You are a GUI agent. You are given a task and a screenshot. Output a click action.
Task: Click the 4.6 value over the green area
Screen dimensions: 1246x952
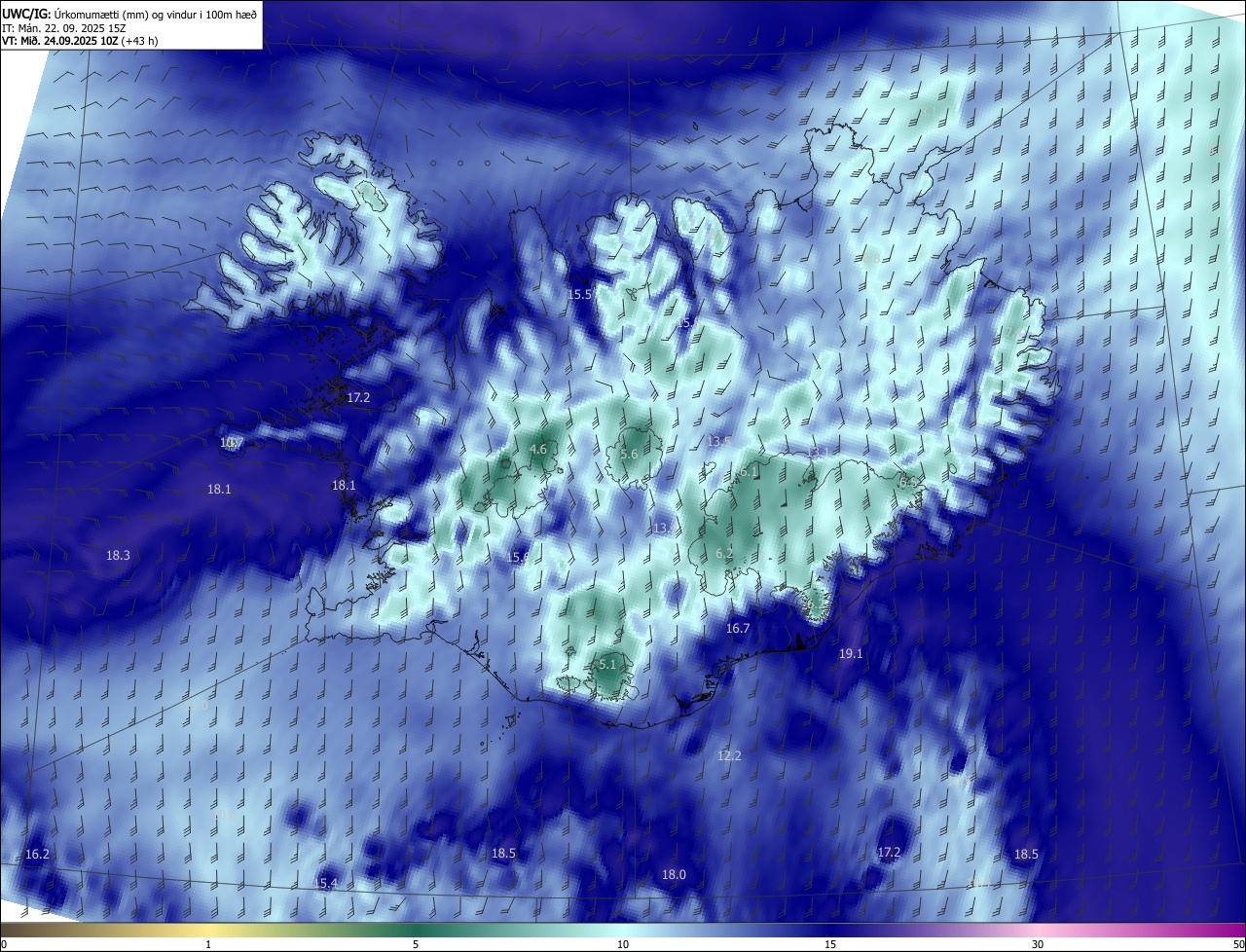537,450
